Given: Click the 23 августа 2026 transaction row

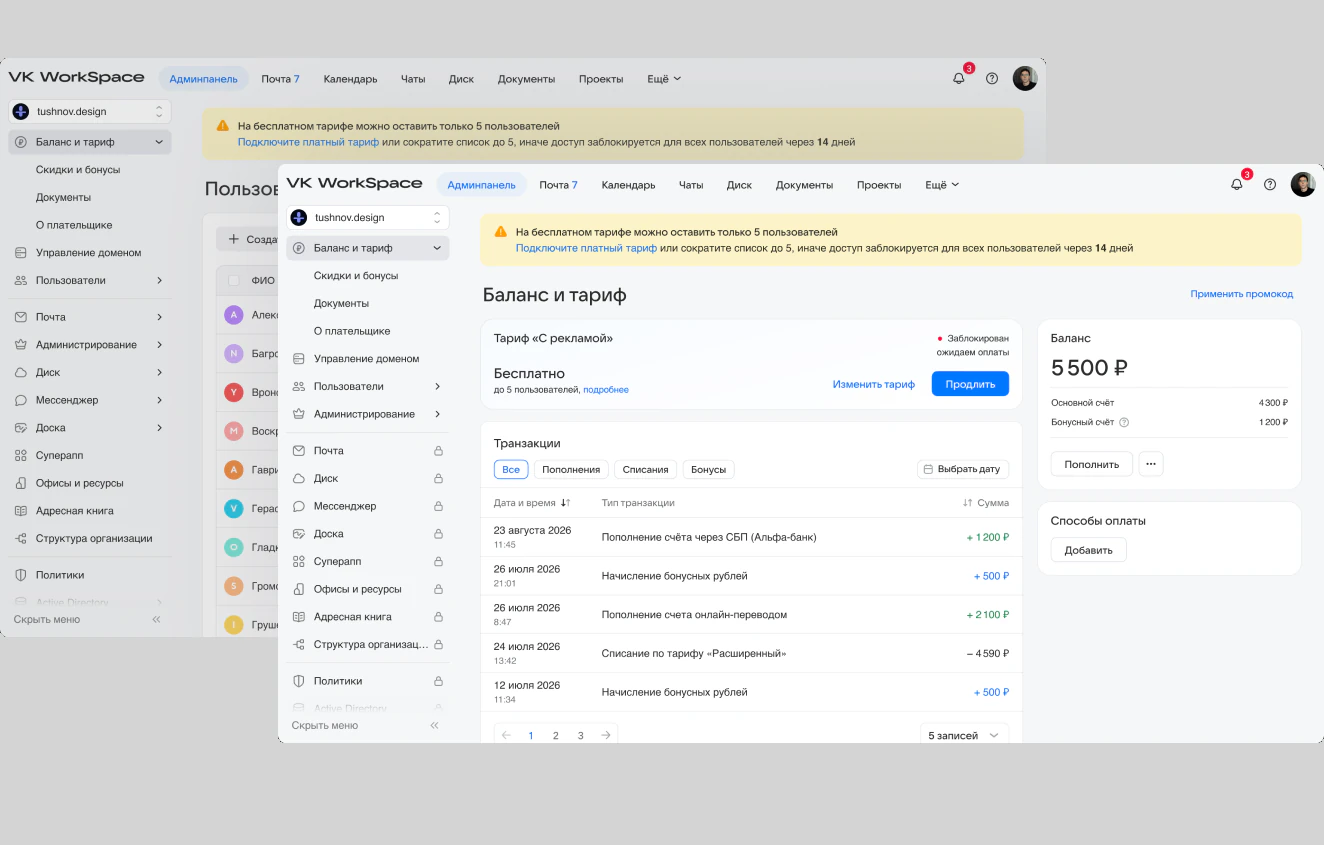Looking at the screenshot, I should pos(751,537).
